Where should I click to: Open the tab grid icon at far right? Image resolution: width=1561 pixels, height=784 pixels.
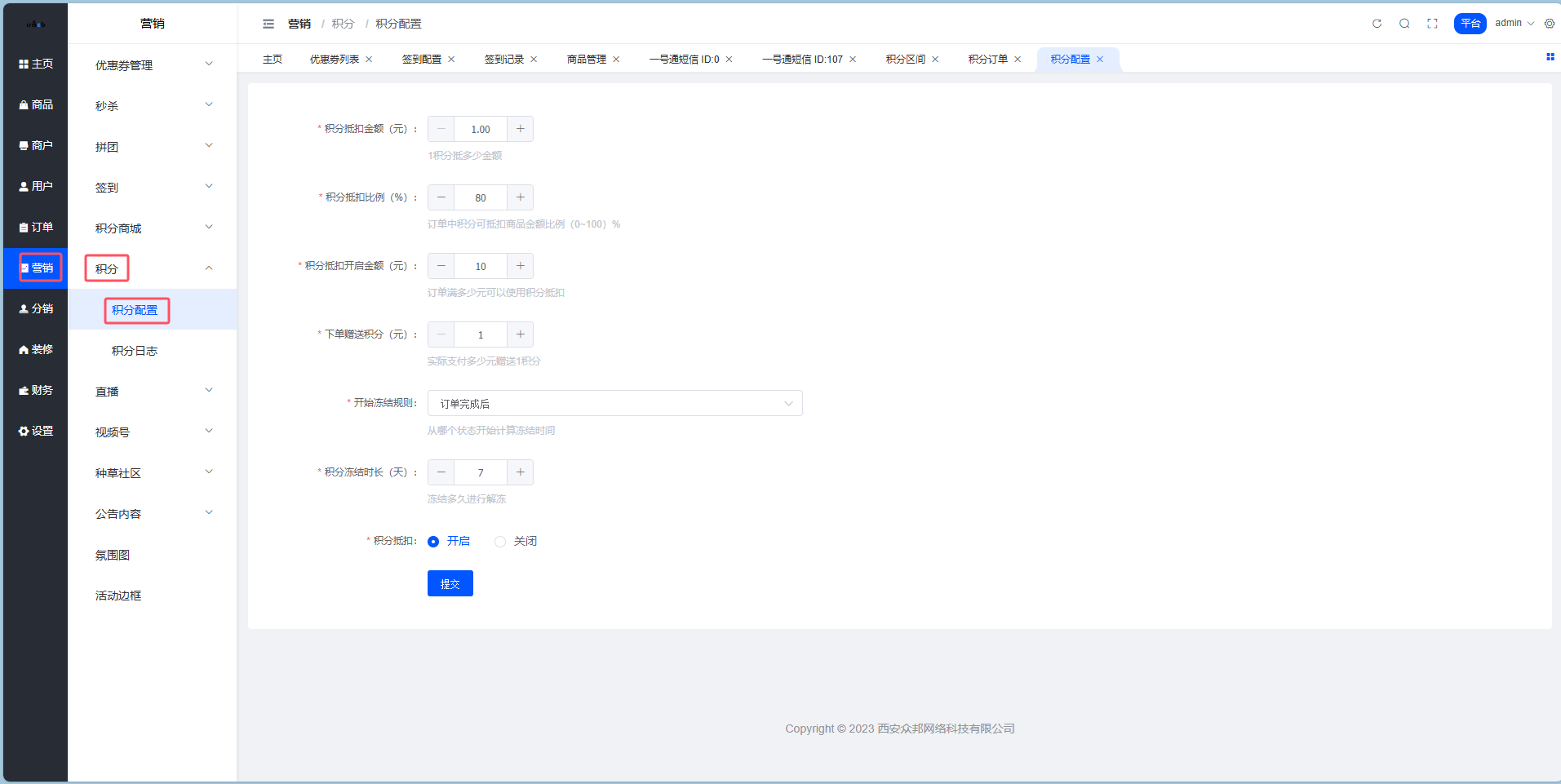tap(1550, 57)
